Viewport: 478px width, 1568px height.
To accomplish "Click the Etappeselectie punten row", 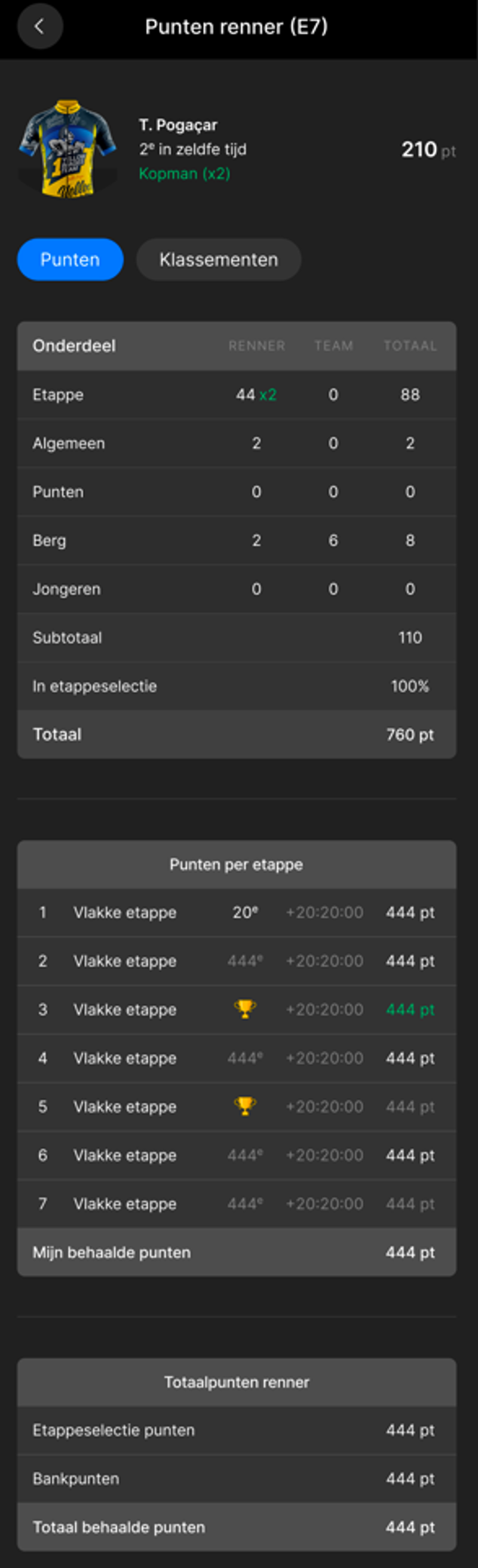I will [x=236, y=1430].
